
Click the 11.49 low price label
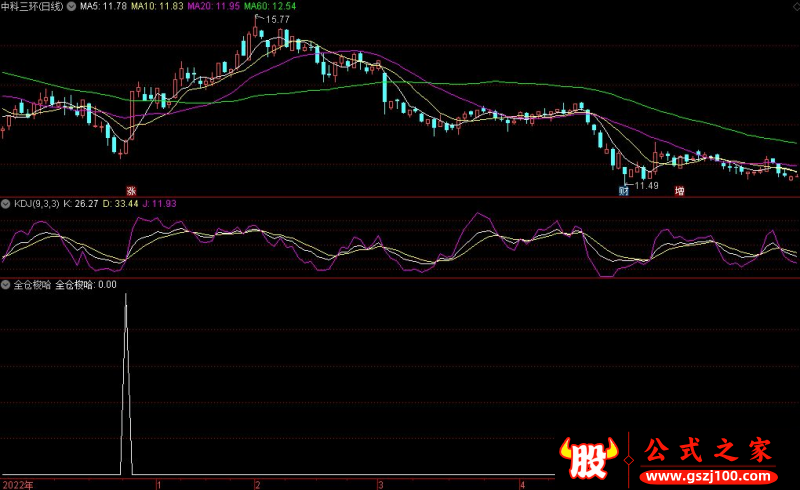(x=647, y=185)
